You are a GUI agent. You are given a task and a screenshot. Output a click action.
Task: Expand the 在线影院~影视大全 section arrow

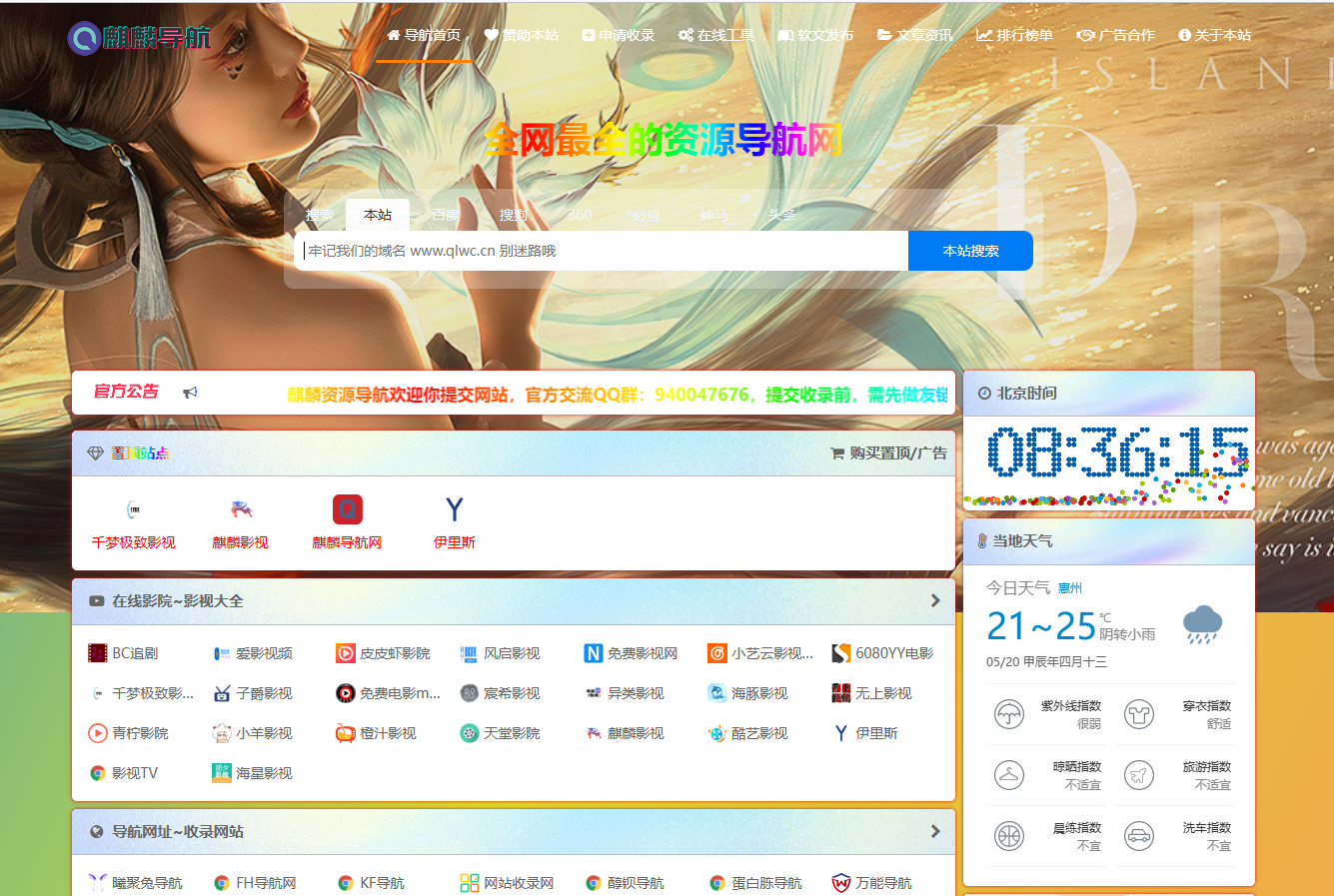pos(935,600)
